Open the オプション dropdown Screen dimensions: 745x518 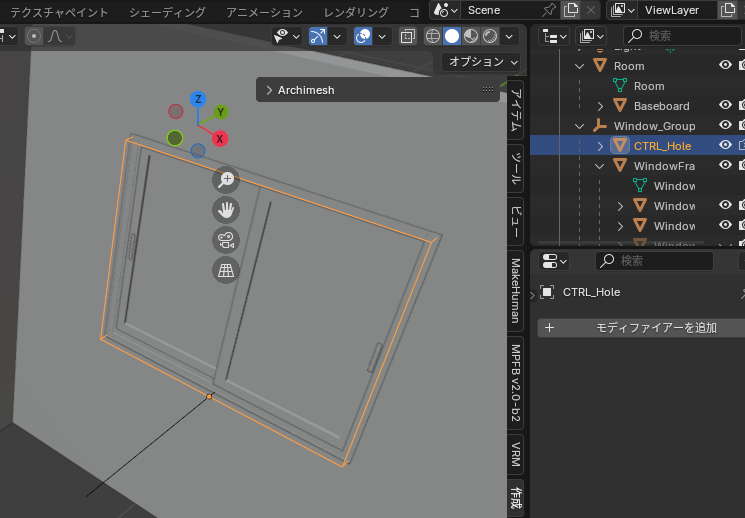(481, 62)
